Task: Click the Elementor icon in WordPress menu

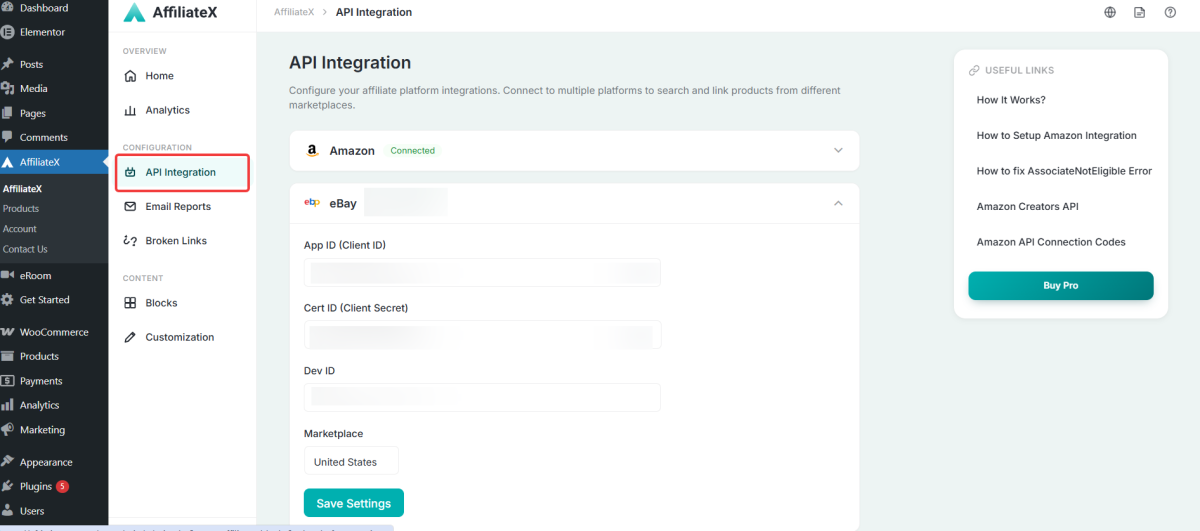Action: 7,32
